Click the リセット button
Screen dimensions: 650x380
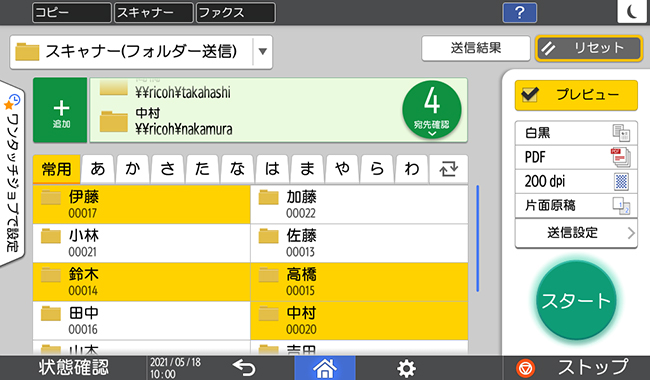pos(589,48)
